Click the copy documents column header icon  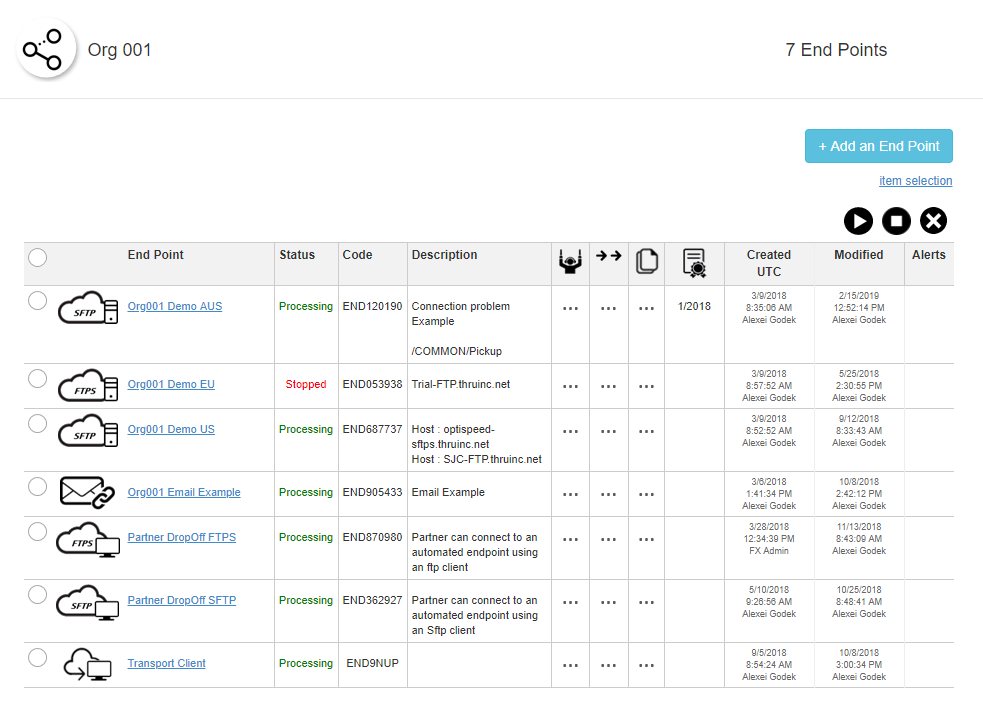click(646, 262)
